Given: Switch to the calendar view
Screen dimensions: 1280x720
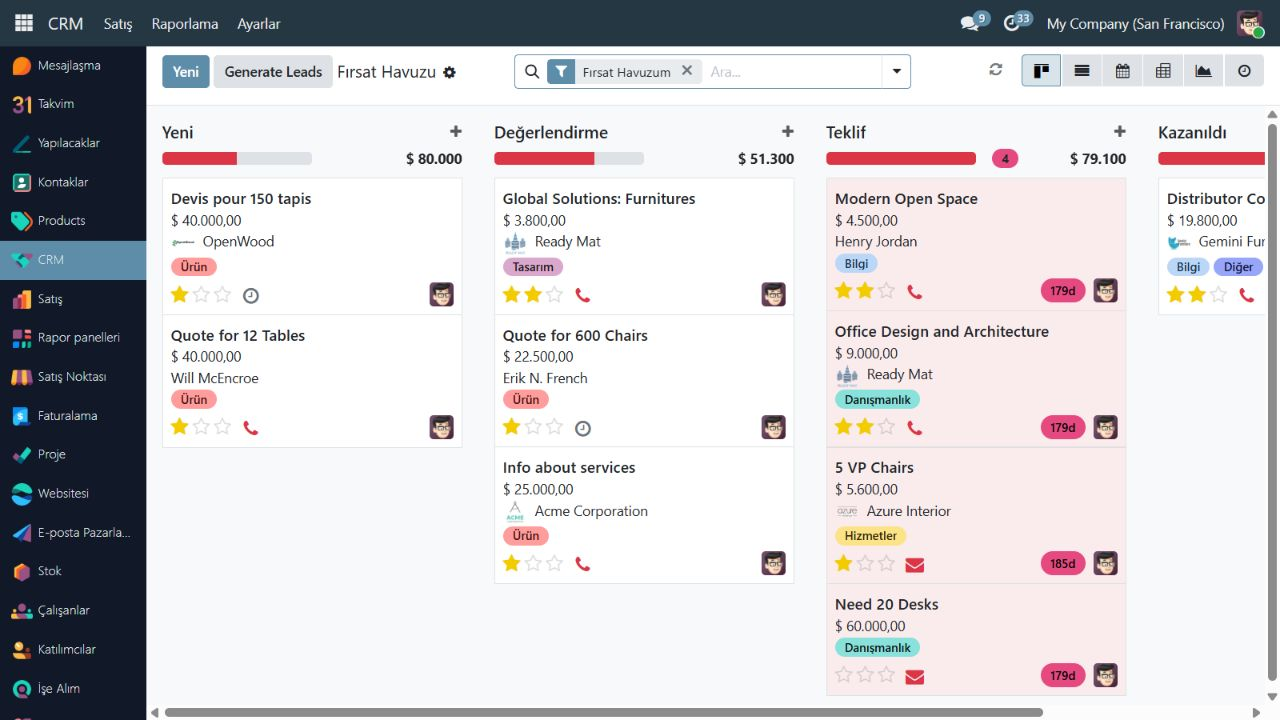Looking at the screenshot, I should coord(1123,71).
